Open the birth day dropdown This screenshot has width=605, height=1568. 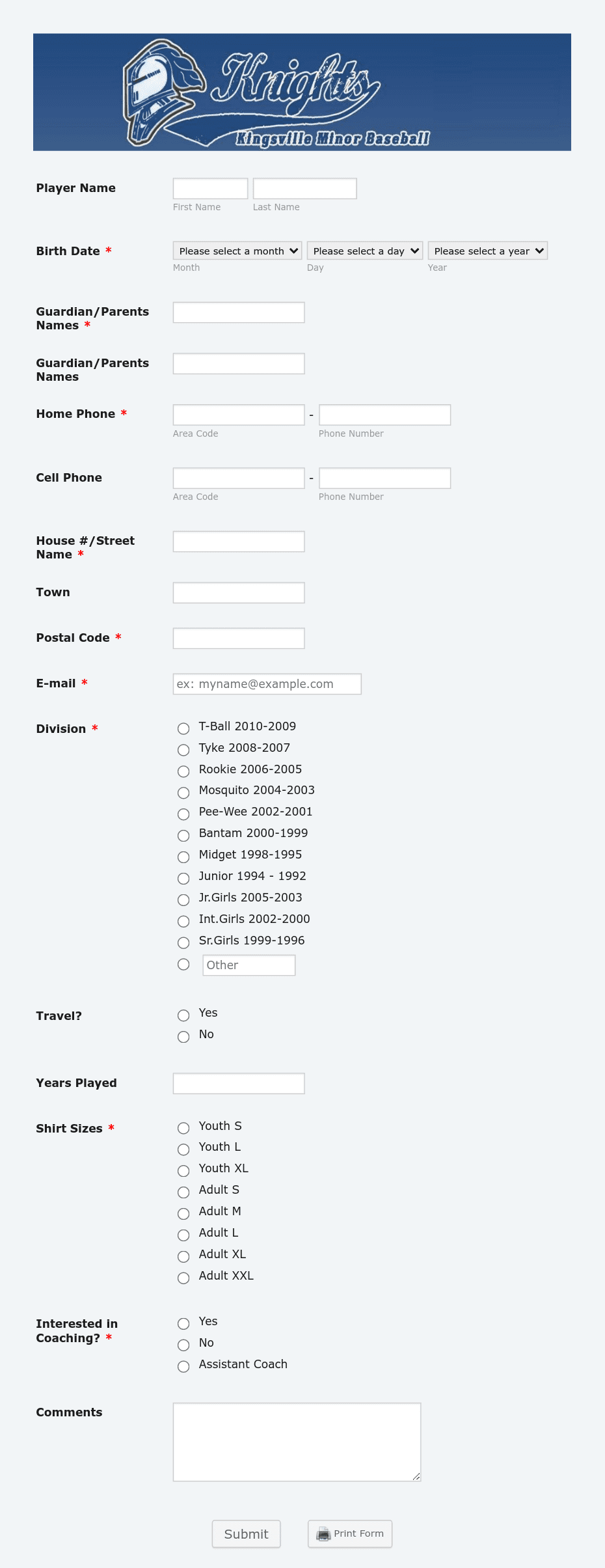pos(365,251)
